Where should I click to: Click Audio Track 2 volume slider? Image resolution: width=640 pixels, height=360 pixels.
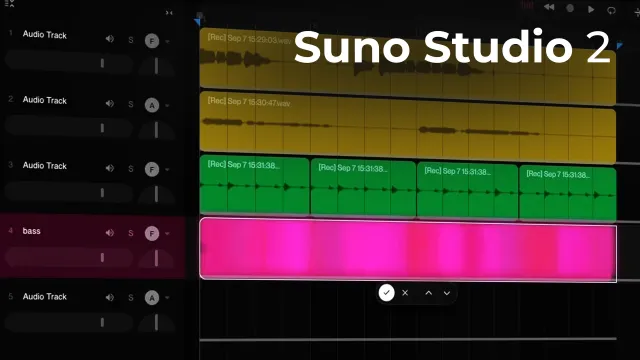(x=69, y=127)
